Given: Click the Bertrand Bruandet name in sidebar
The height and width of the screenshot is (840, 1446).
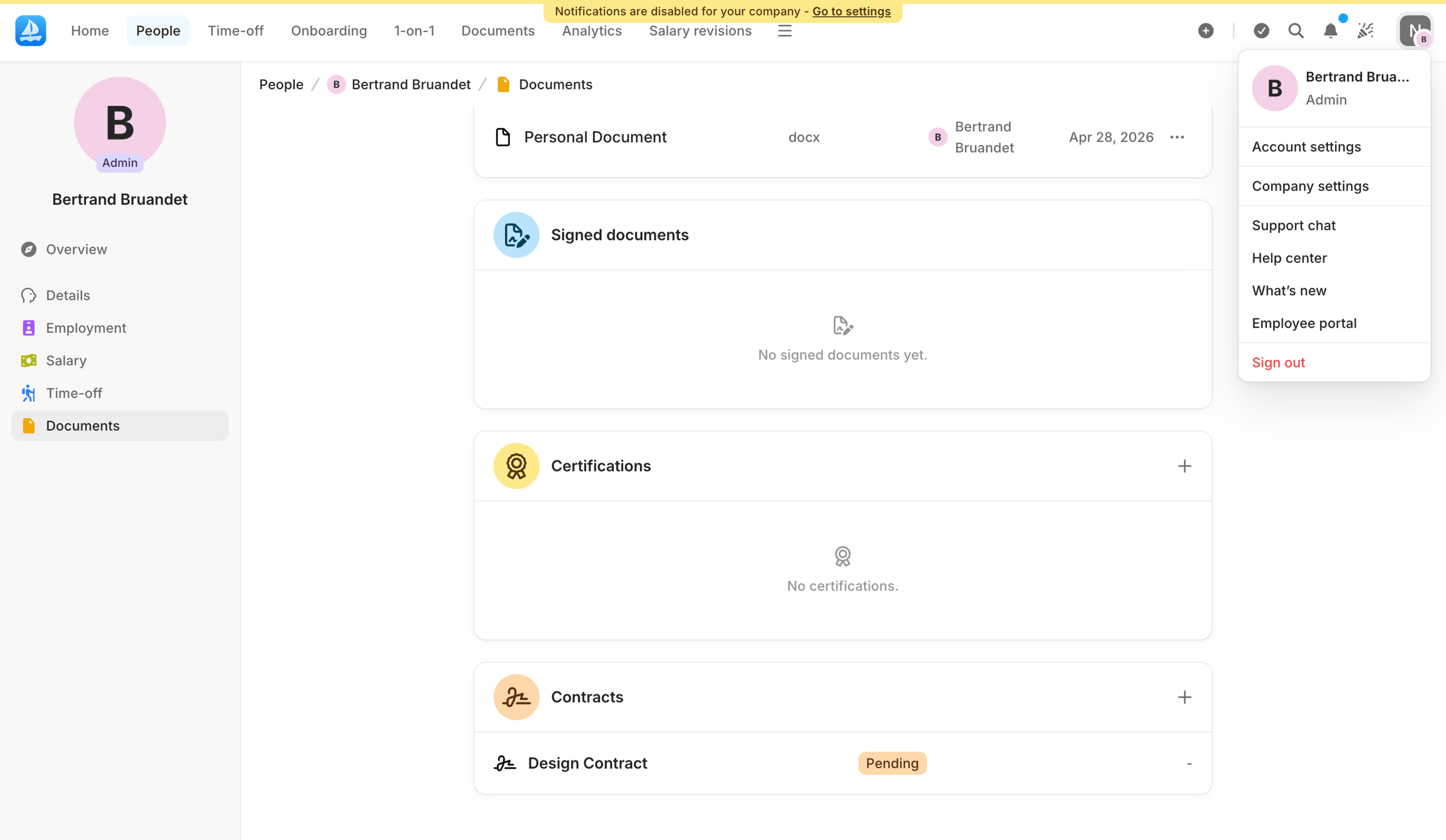Looking at the screenshot, I should [120, 199].
